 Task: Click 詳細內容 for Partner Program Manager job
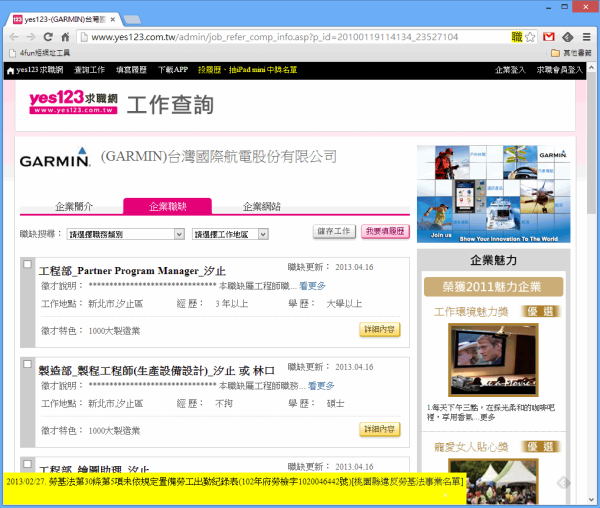pos(379,329)
